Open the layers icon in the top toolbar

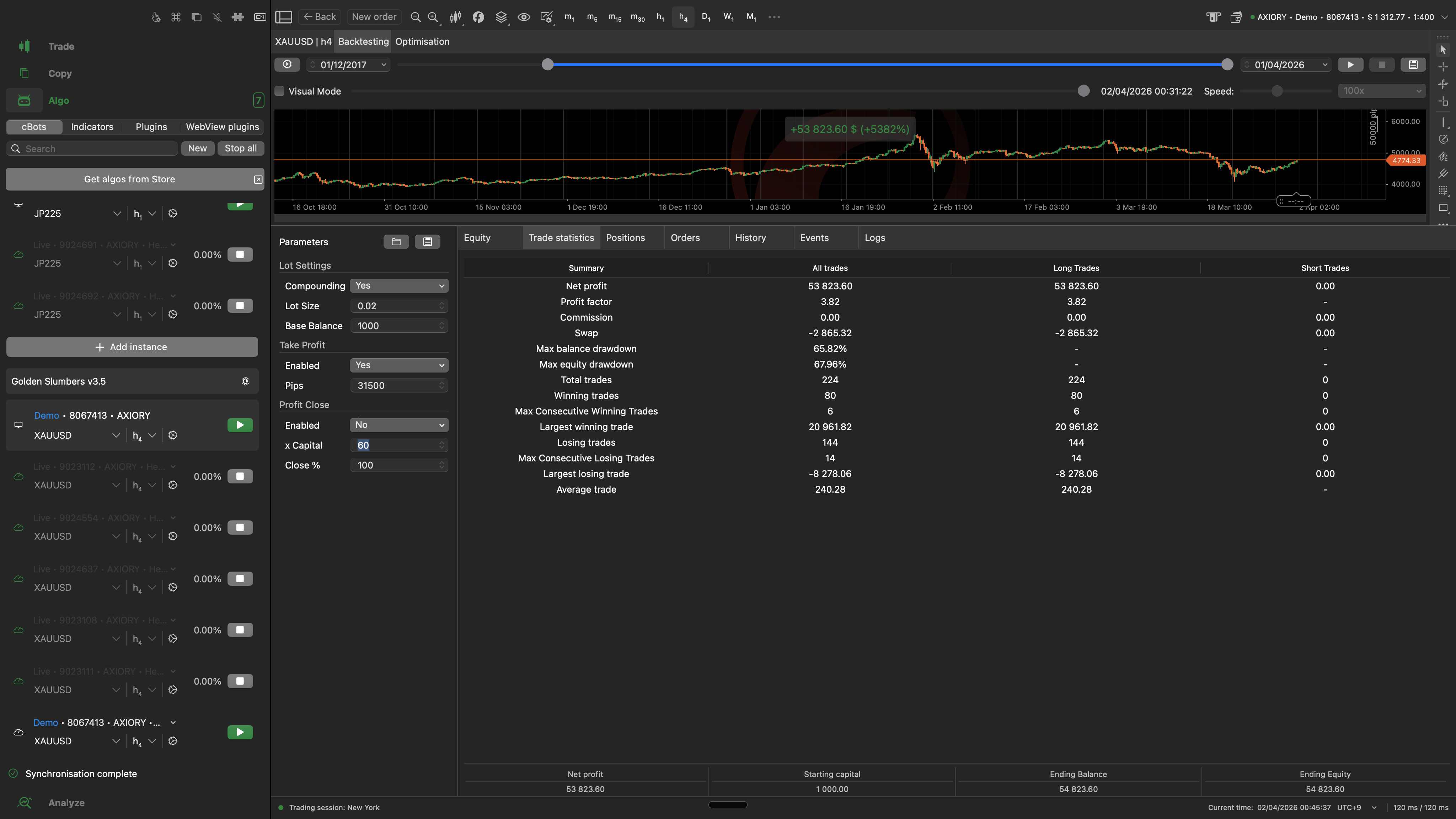pos(501,17)
